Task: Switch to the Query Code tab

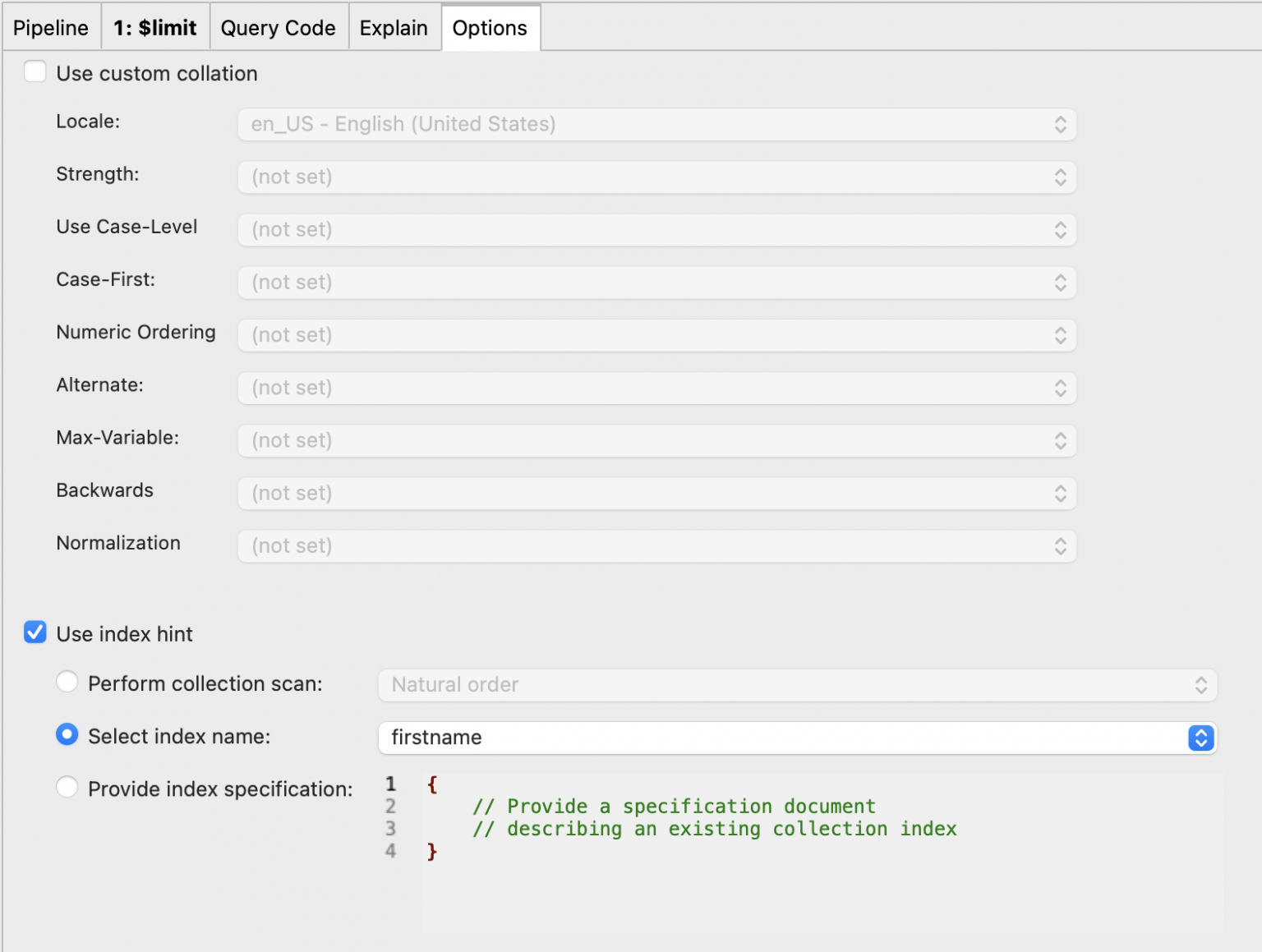Action: [x=279, y=27]
